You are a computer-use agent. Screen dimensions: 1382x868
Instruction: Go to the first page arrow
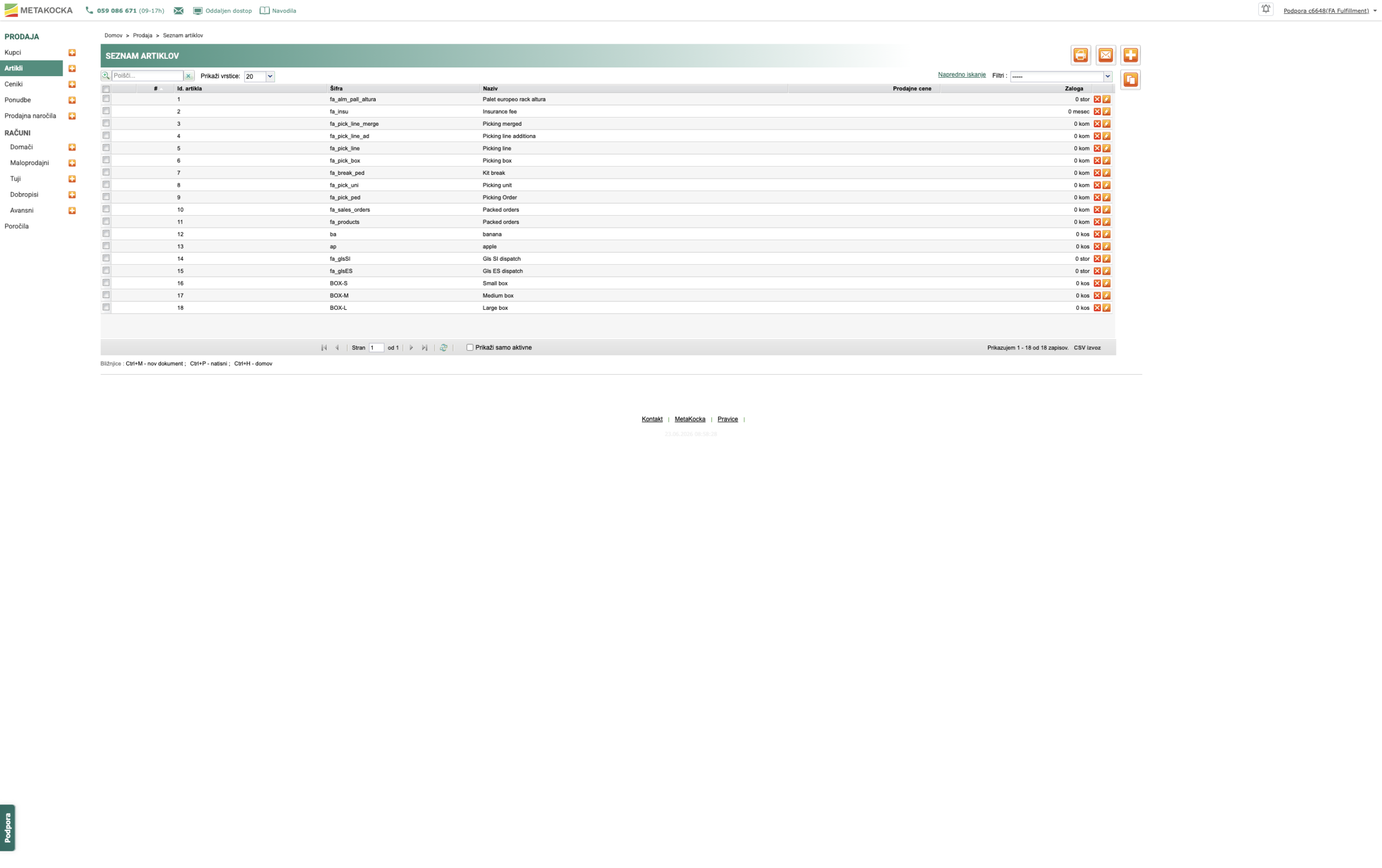click(x=324, y=348)
